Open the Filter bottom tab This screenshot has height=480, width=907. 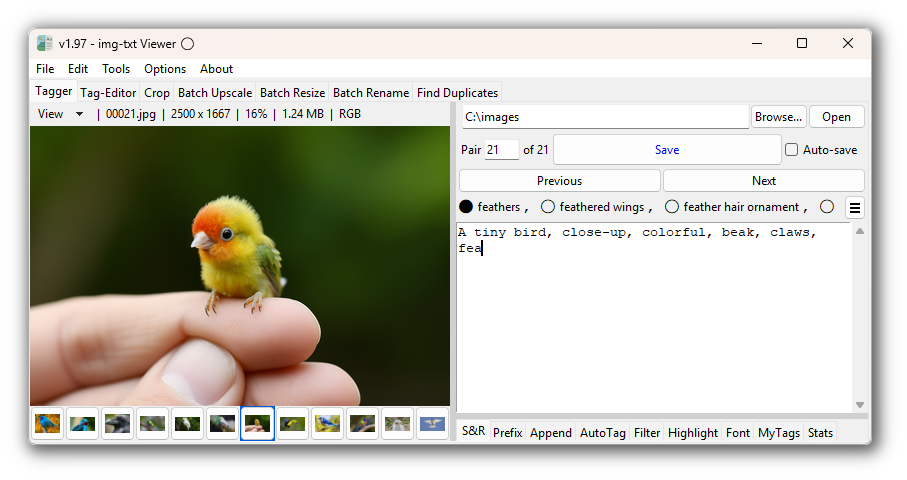click(647, 433)
